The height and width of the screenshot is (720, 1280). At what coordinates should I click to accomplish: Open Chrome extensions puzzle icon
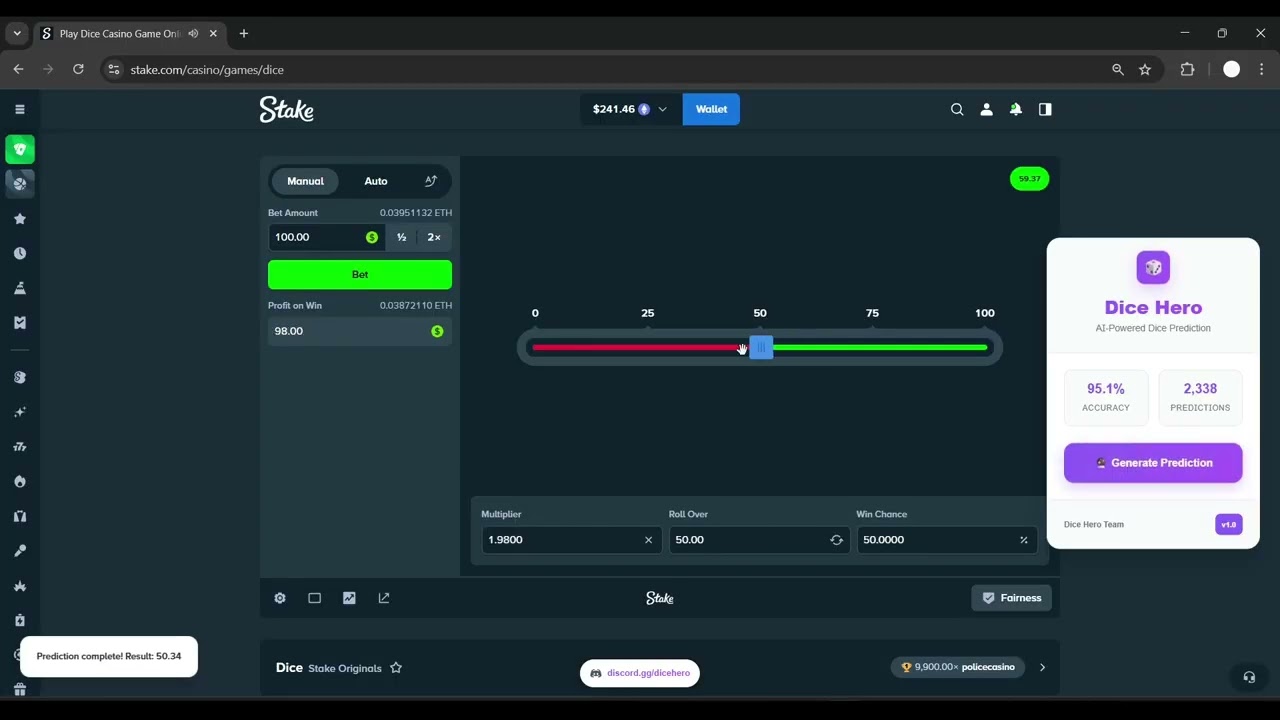(x=1188, y=70)
